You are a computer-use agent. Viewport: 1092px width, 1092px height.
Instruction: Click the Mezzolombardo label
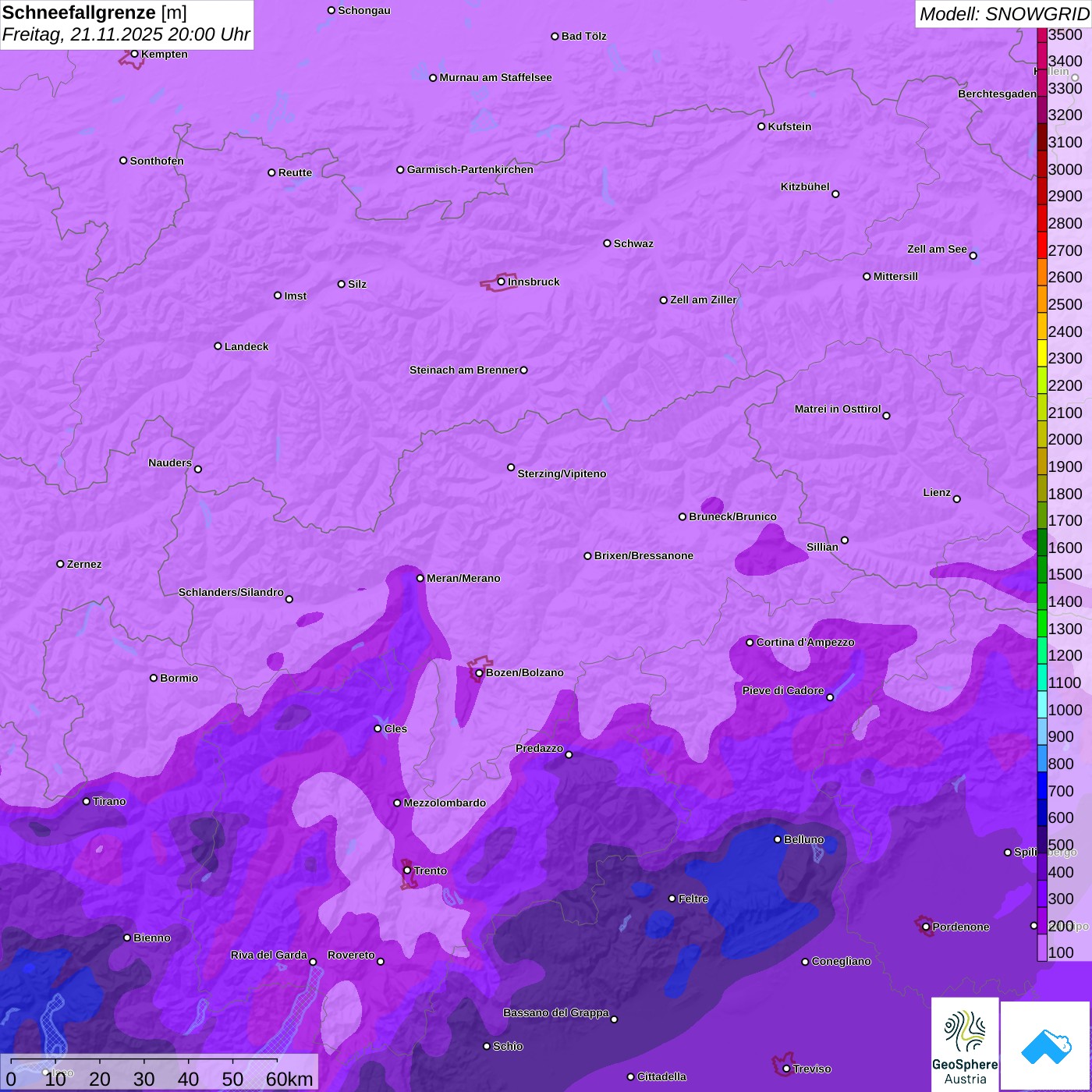coord(445,803)
